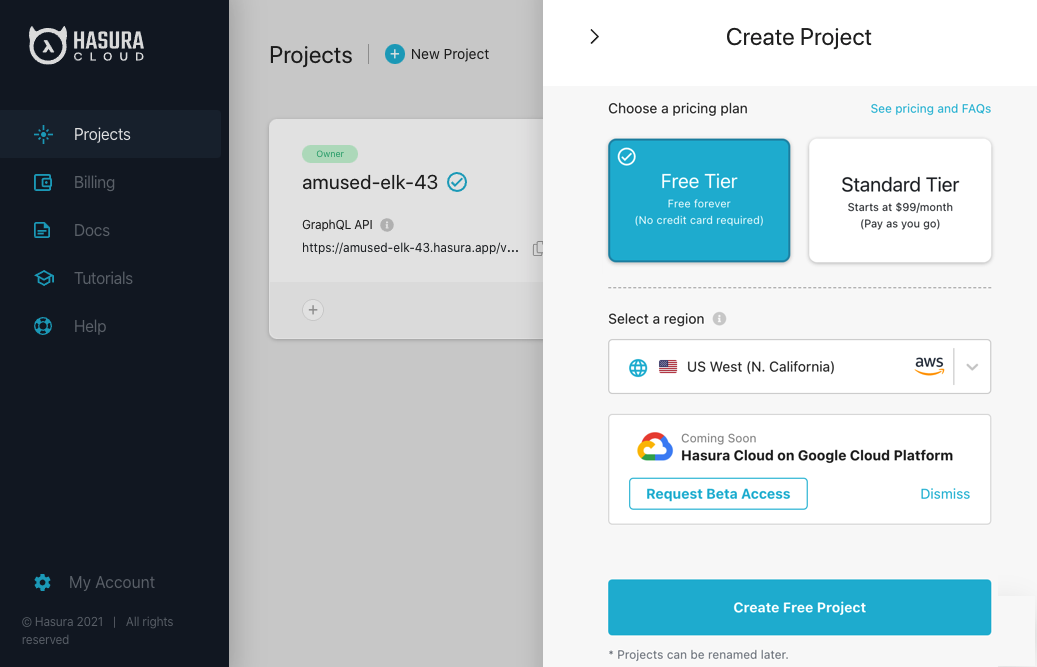
Task: Copy the amused-elk-43 project URL
Action: [537, 248]
